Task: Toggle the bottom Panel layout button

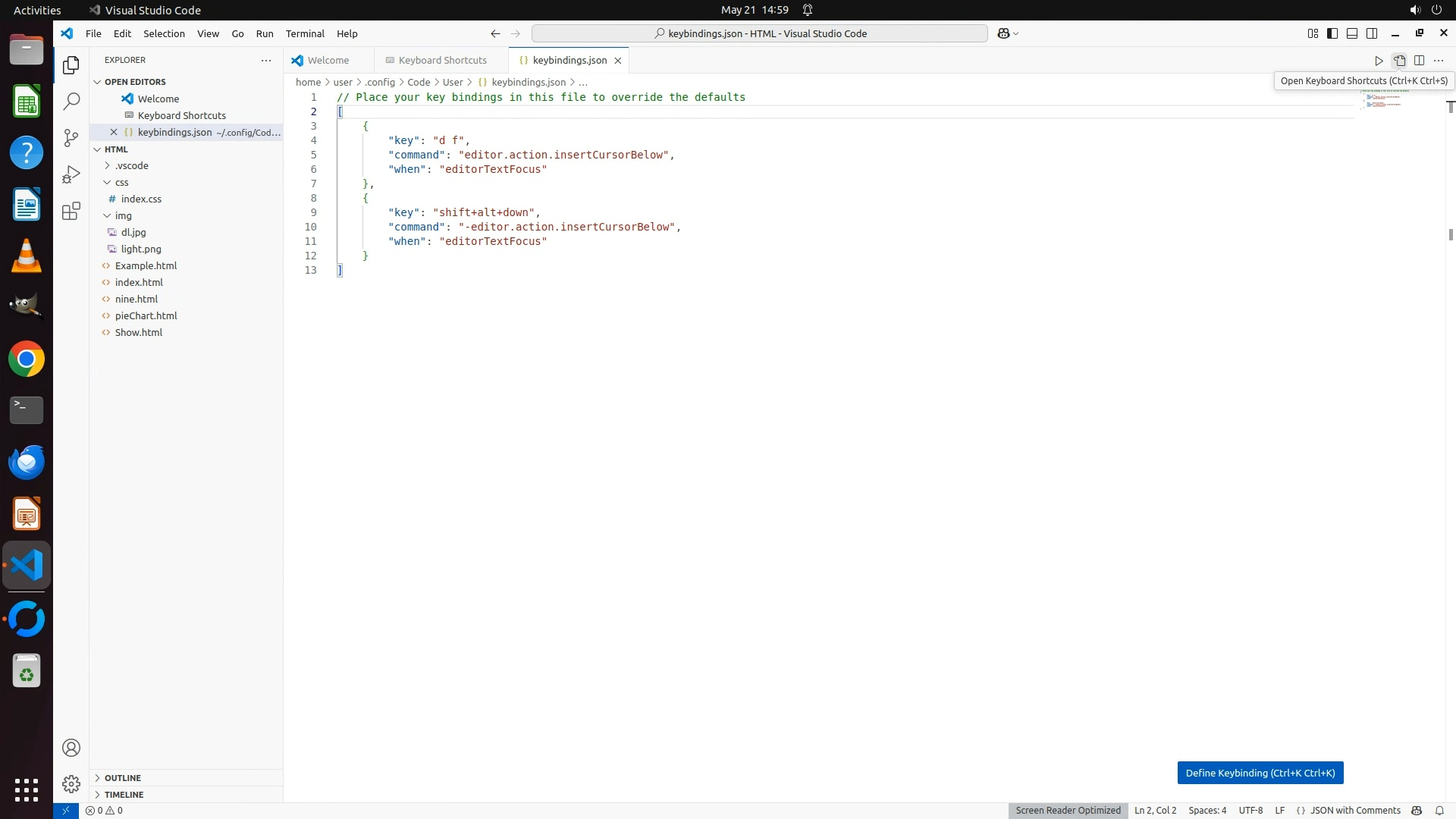Action: [1352, 33]
